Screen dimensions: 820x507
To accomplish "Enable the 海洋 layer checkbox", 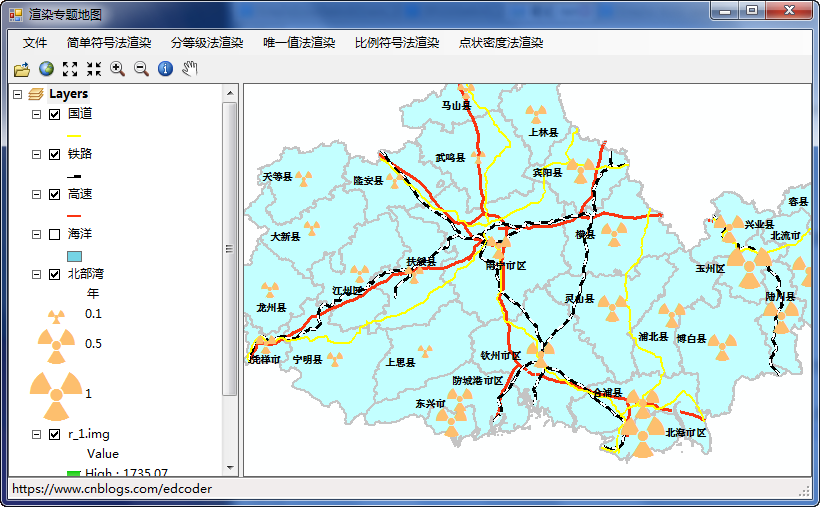I will [55, 235].
